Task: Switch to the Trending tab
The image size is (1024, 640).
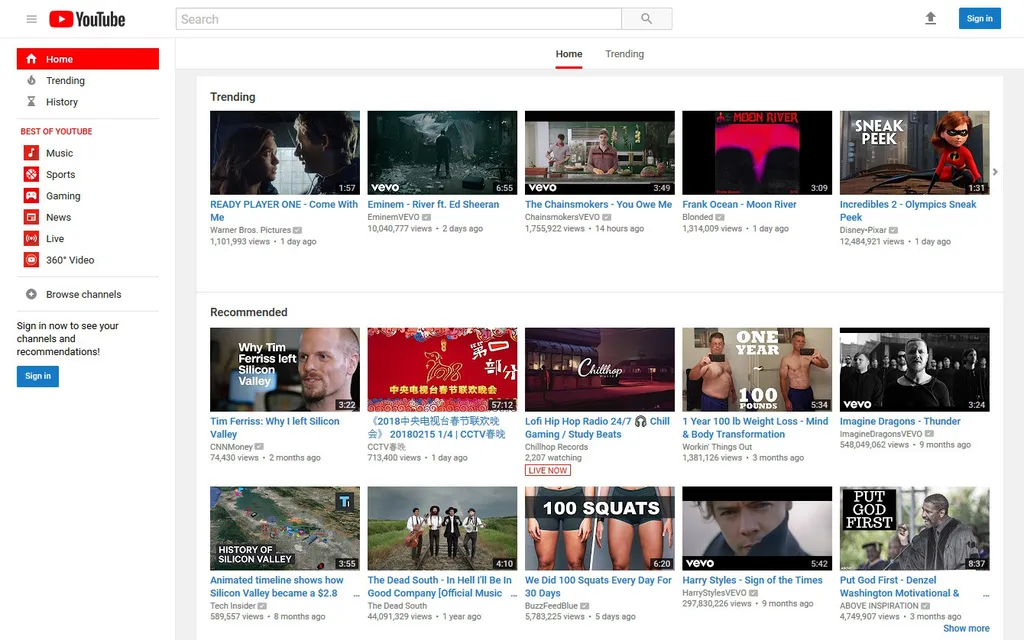Action: click(624, 54)
